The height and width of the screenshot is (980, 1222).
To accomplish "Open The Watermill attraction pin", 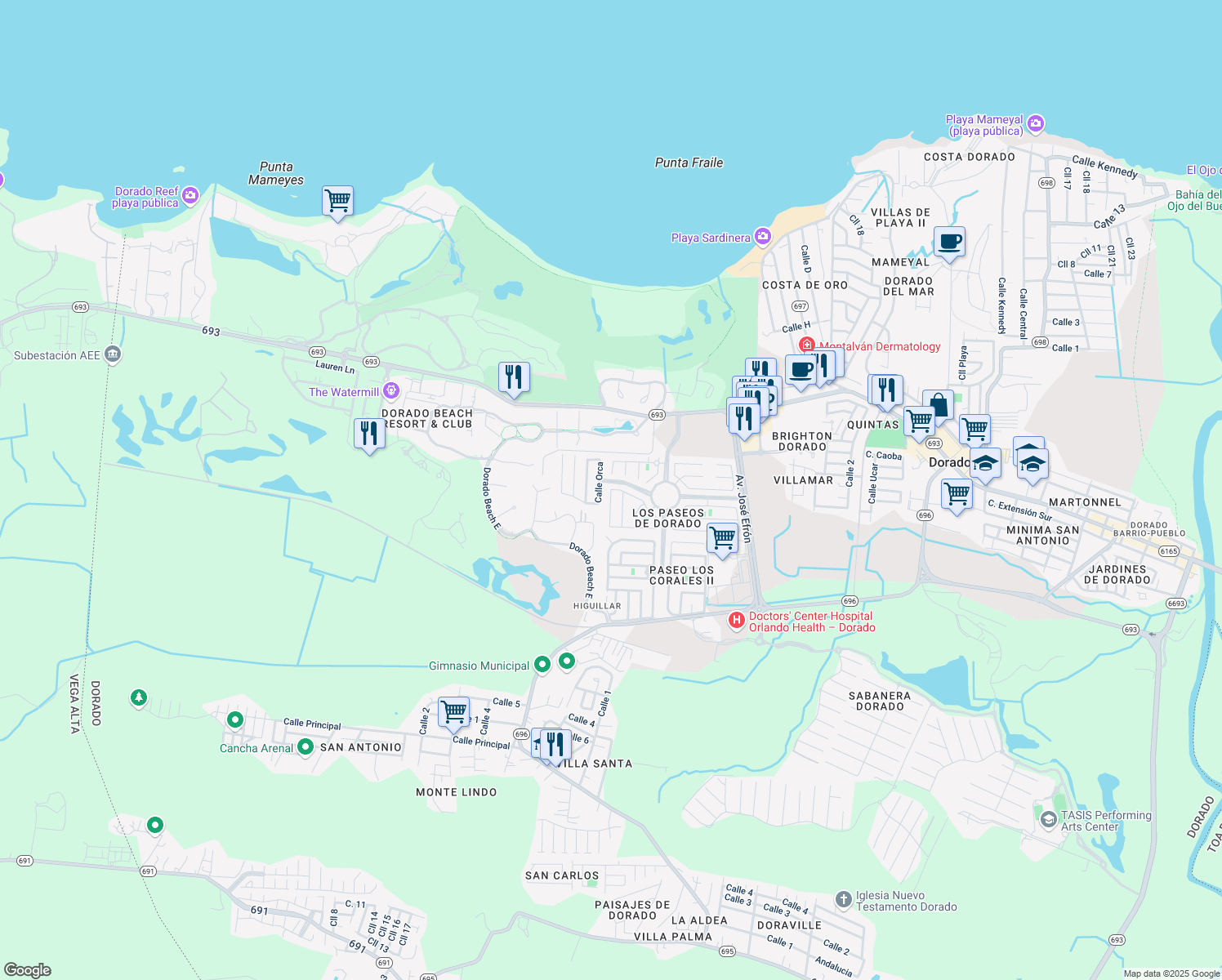I will tap(391, 391).
